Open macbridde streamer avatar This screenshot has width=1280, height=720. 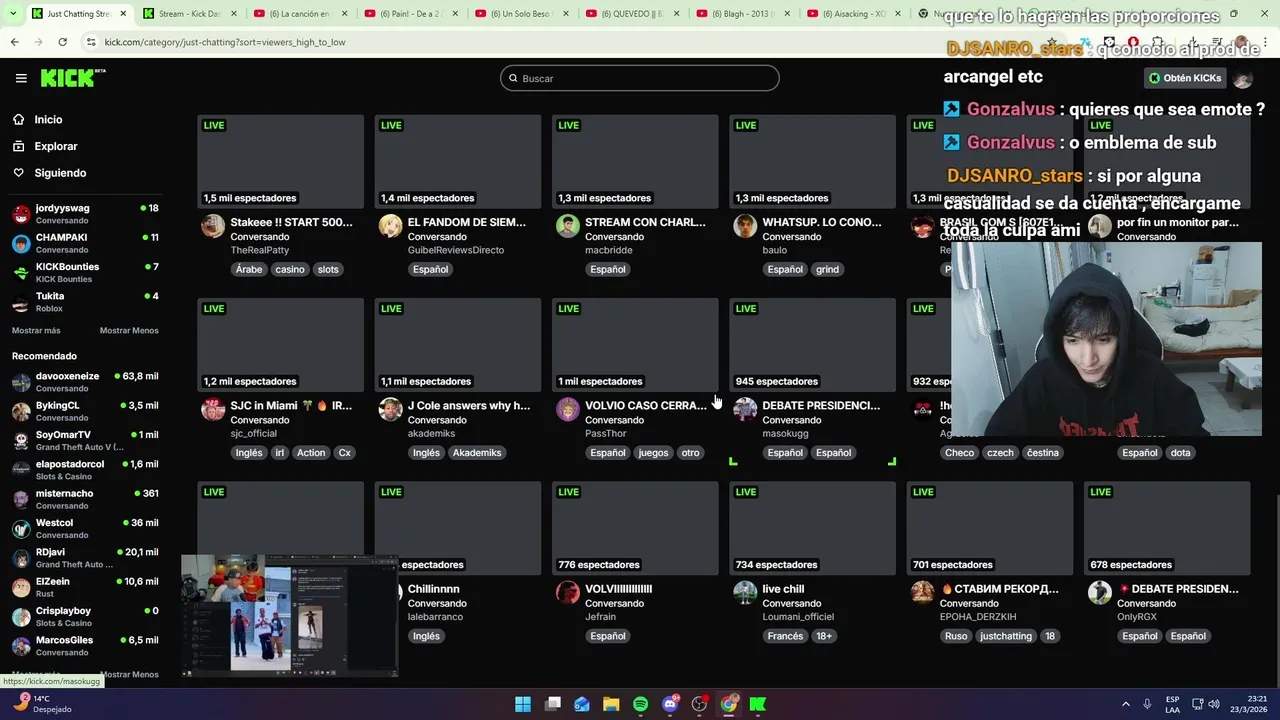coord(567,226)
